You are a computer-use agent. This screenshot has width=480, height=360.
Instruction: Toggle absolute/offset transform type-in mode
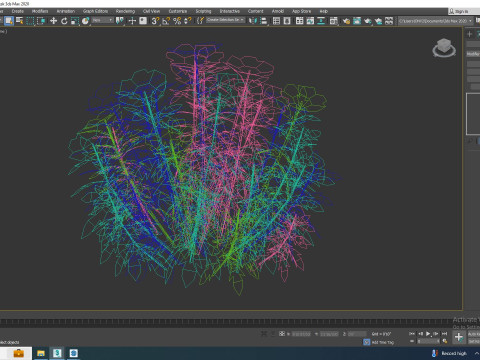point(282,334)
